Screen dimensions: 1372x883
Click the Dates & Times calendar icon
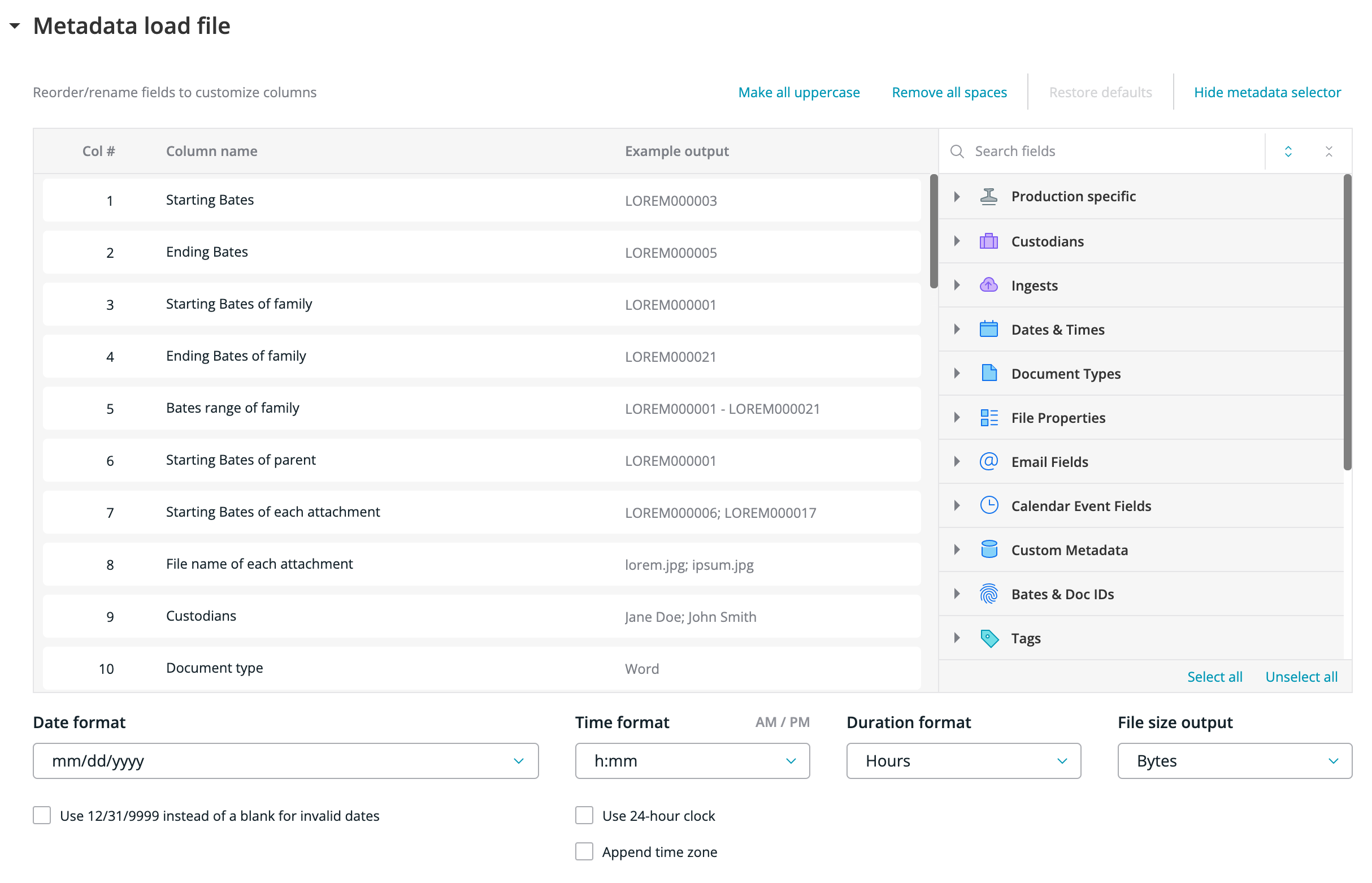[988, 330]
